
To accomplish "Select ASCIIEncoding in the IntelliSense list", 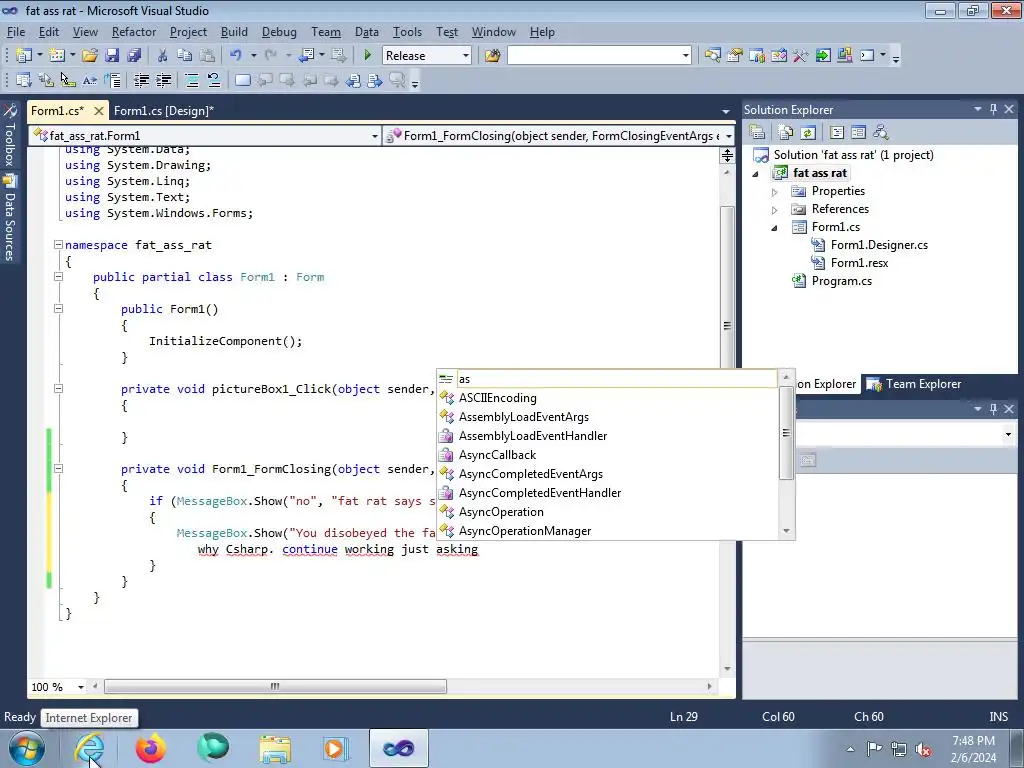I will (x=498, y=398).
